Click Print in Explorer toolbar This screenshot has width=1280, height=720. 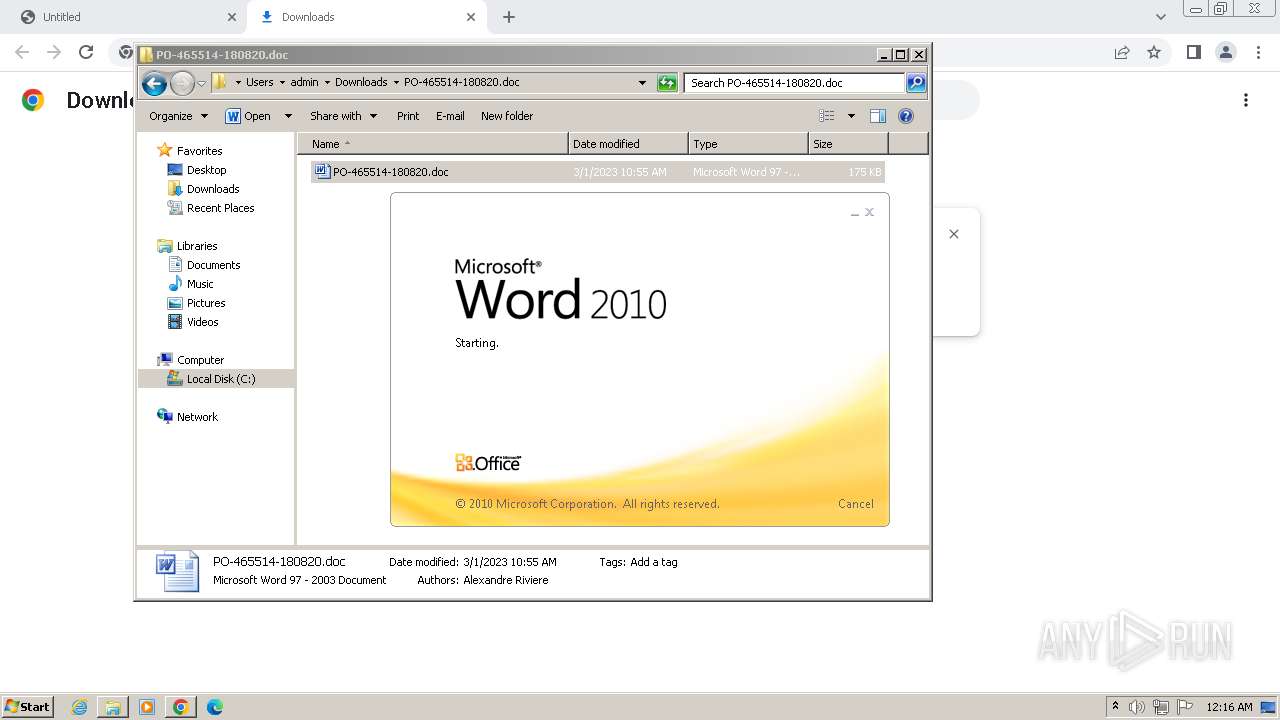[408, 116]
